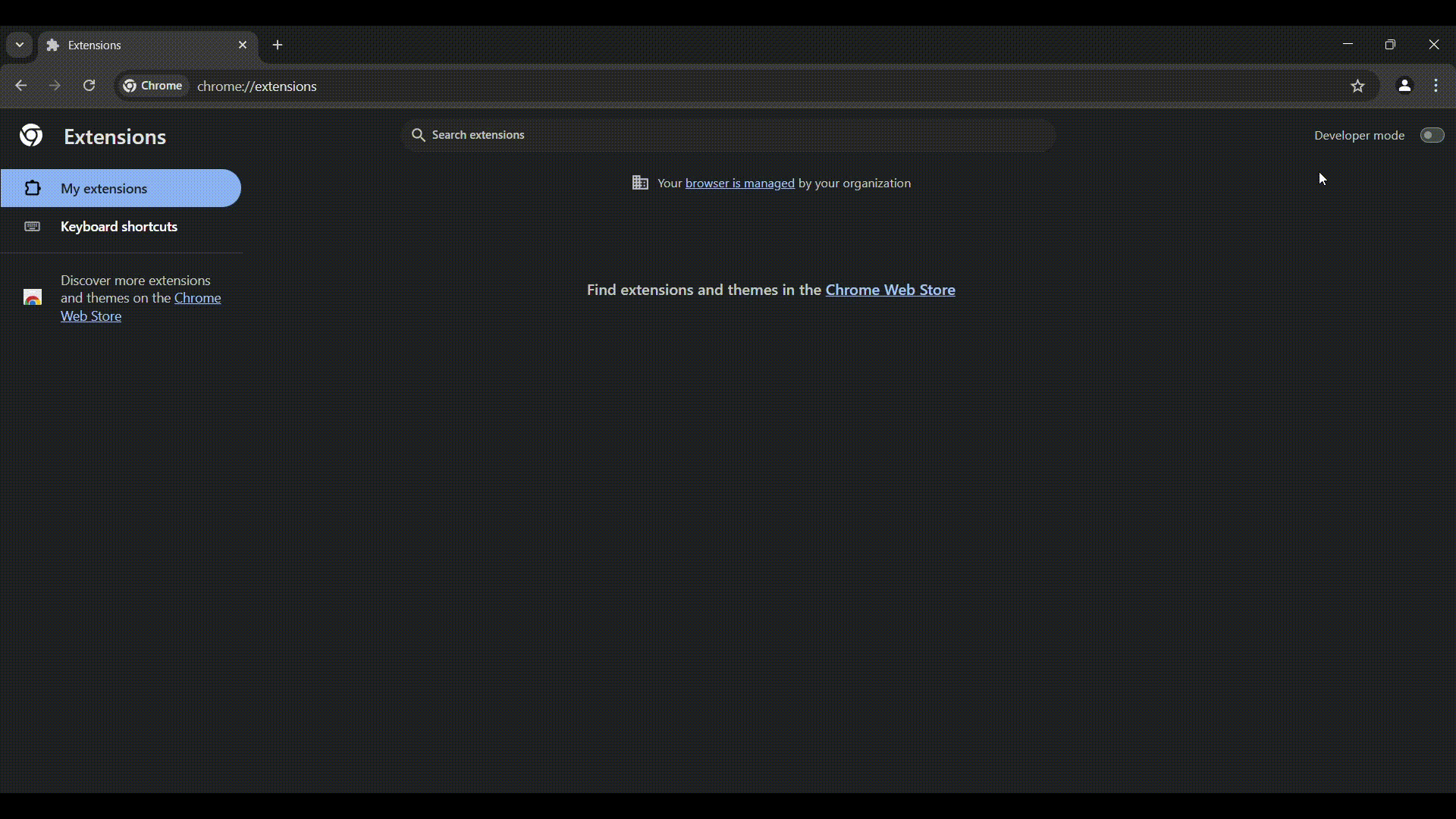Minimize the Chrome window

click(x=1348, y=45)
